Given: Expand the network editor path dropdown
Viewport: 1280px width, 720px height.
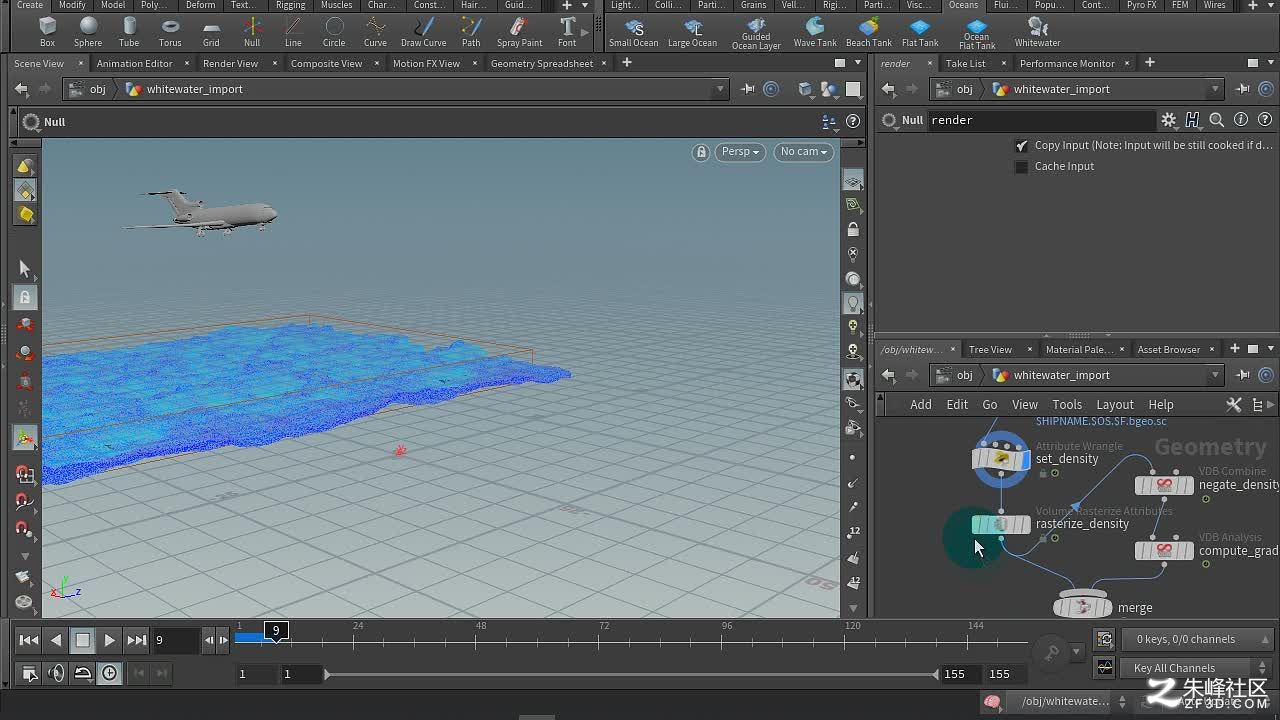Looking at the screenshot, I should coord(1215,375).
